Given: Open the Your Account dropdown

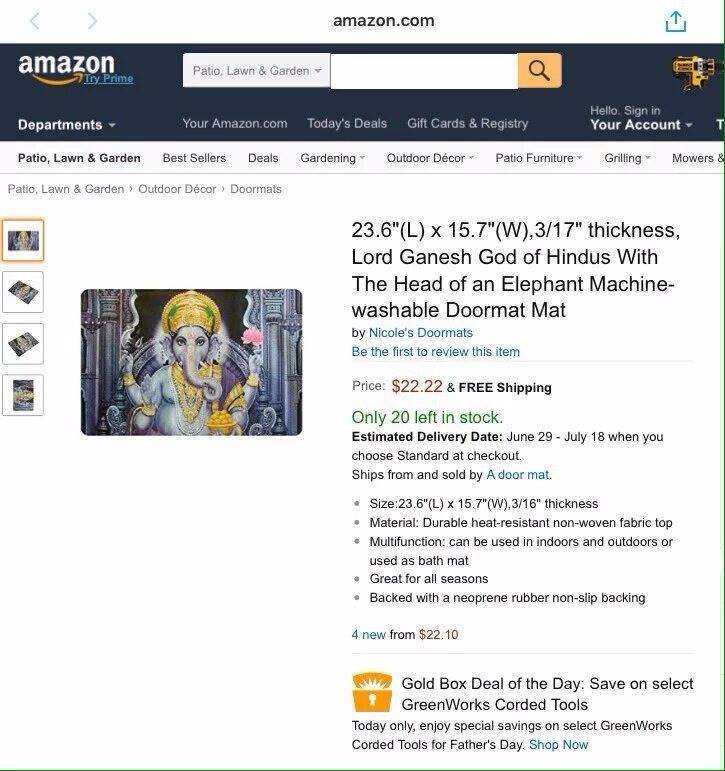Looking at the screenshot, I should [641, 125].
